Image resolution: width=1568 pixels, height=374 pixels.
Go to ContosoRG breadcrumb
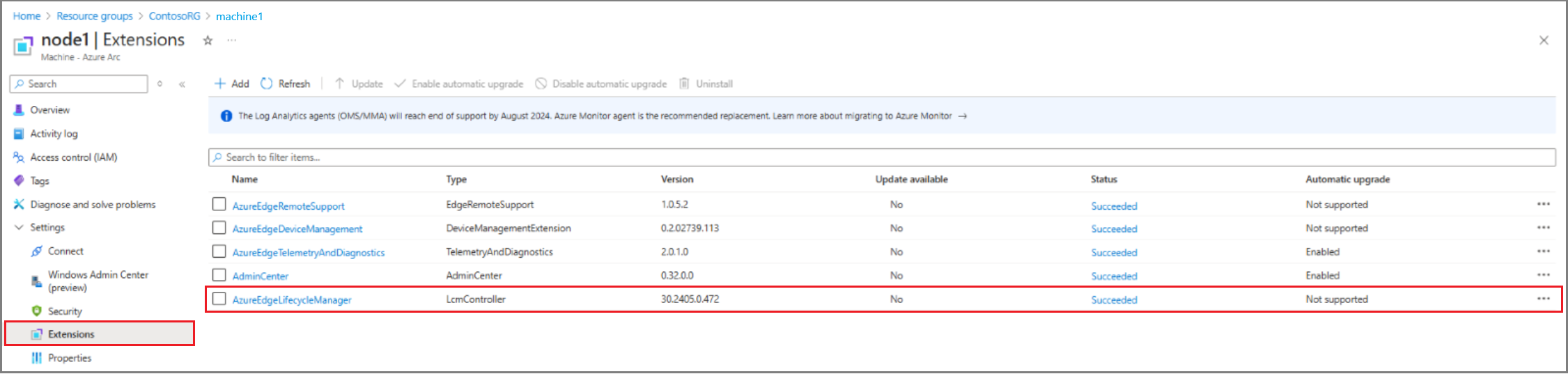[174, 16]
